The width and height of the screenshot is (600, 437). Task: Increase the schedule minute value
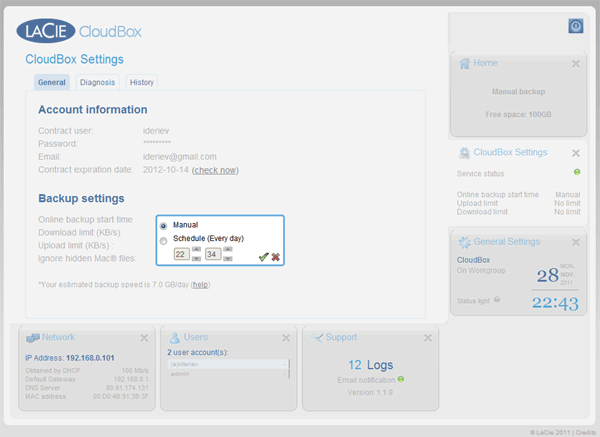(x=228, y=249)
